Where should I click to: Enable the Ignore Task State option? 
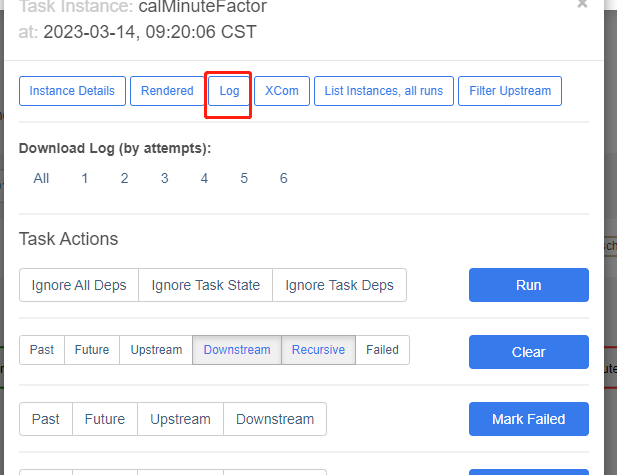205,285
